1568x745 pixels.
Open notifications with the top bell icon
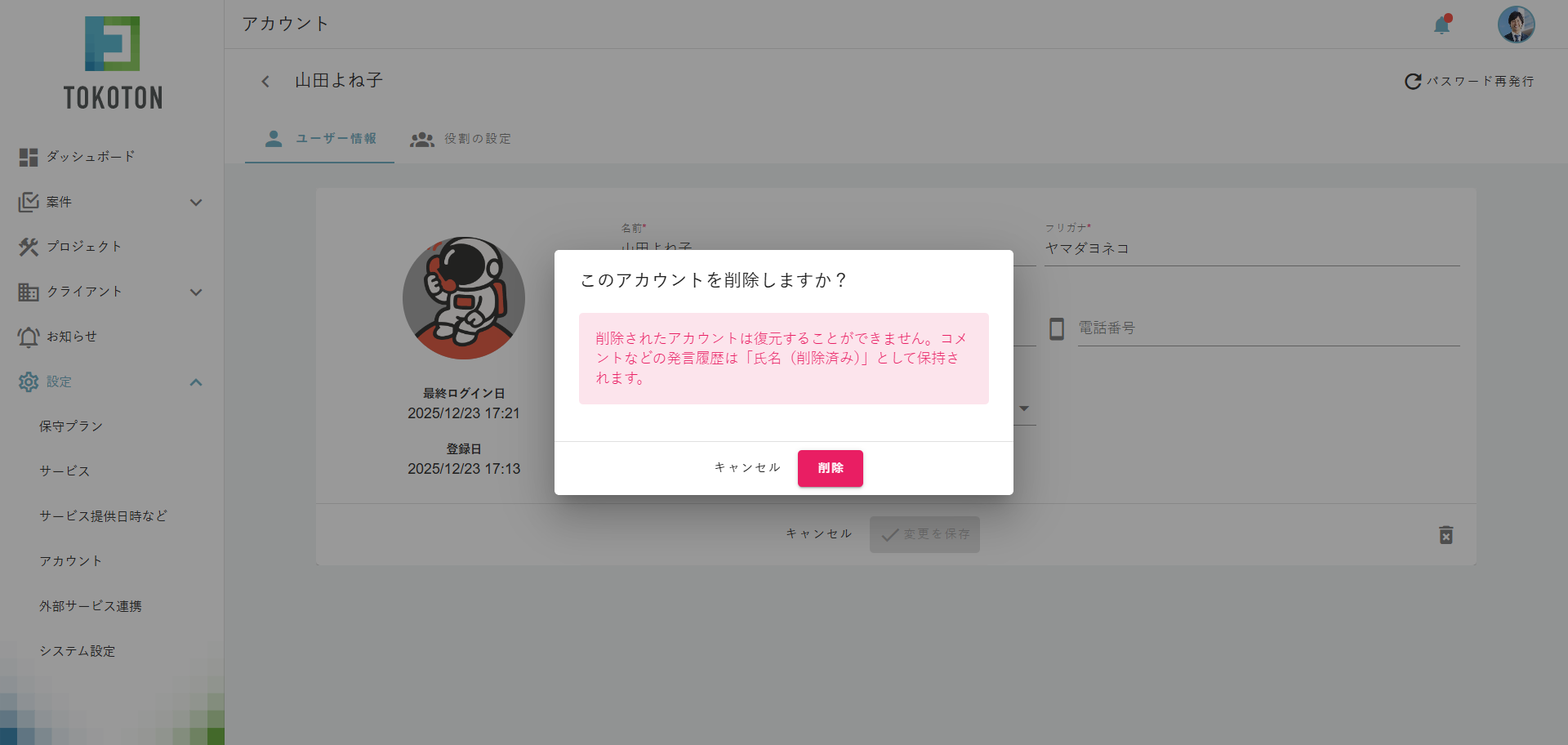[x=1441, y=25]
